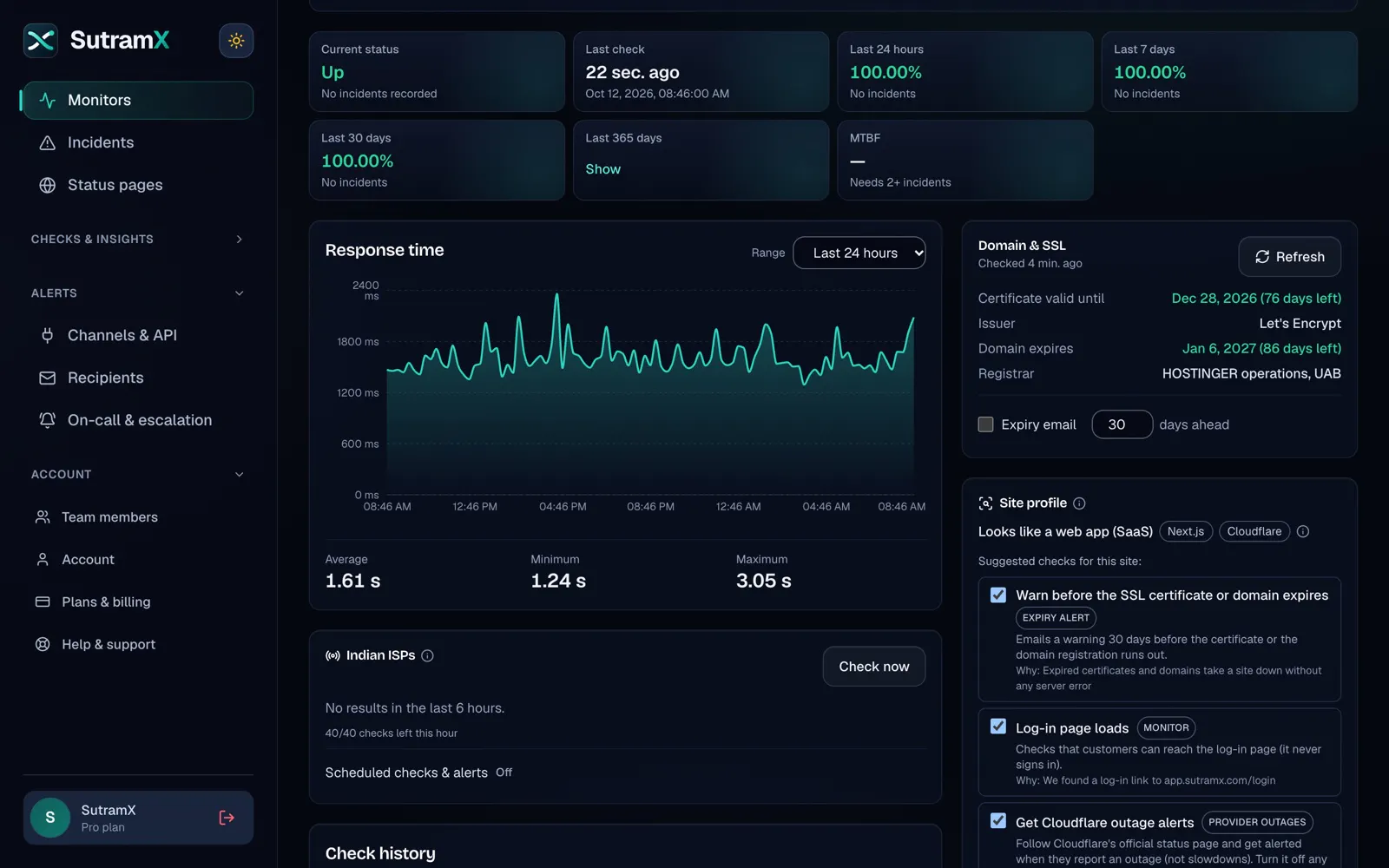Screen dimensions: 1389x868
Task: Click the Check now button
Action: (x=873, y=667)
